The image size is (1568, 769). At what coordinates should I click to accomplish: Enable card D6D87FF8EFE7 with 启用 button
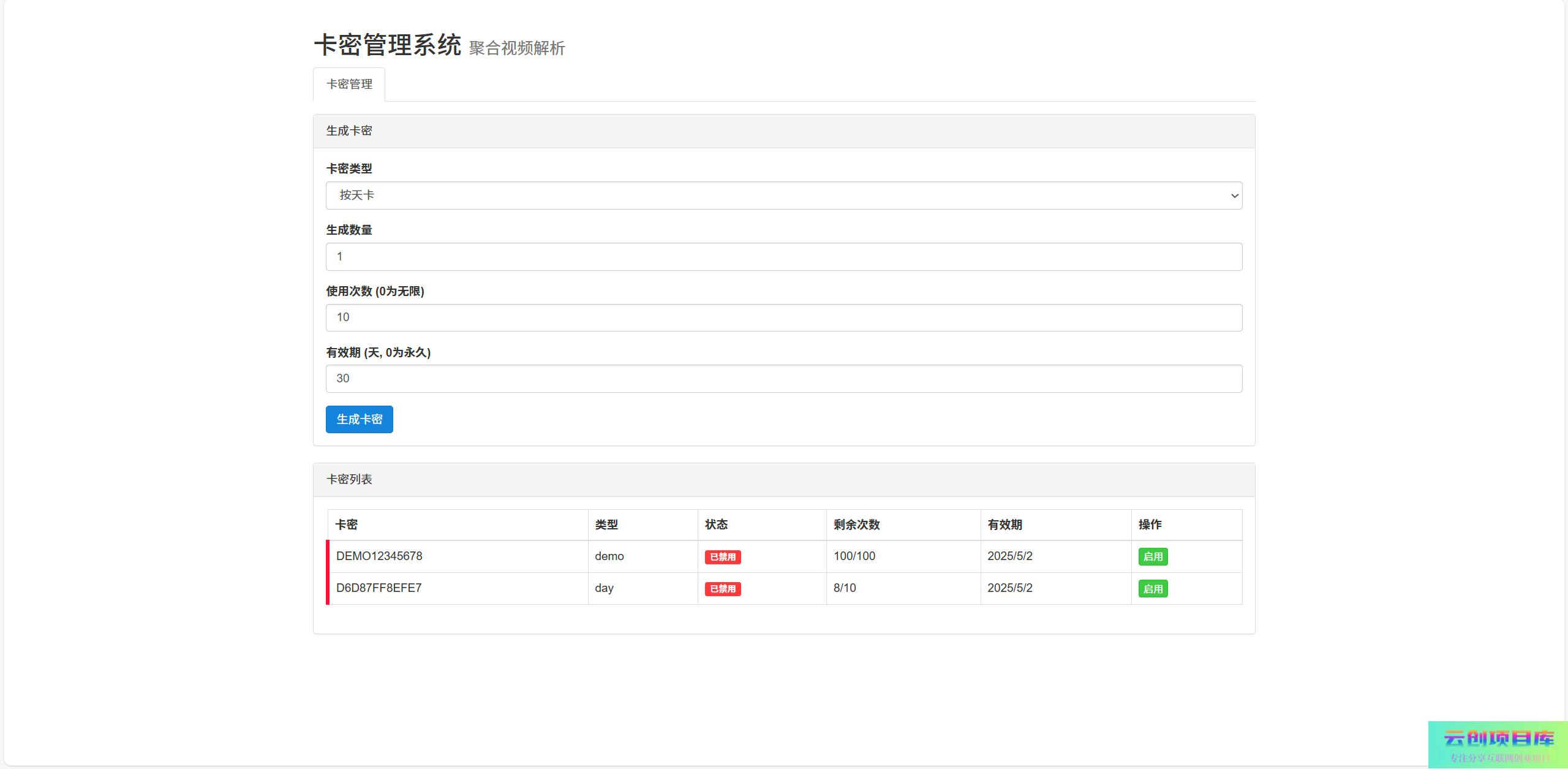click(x=1153, y=589)
